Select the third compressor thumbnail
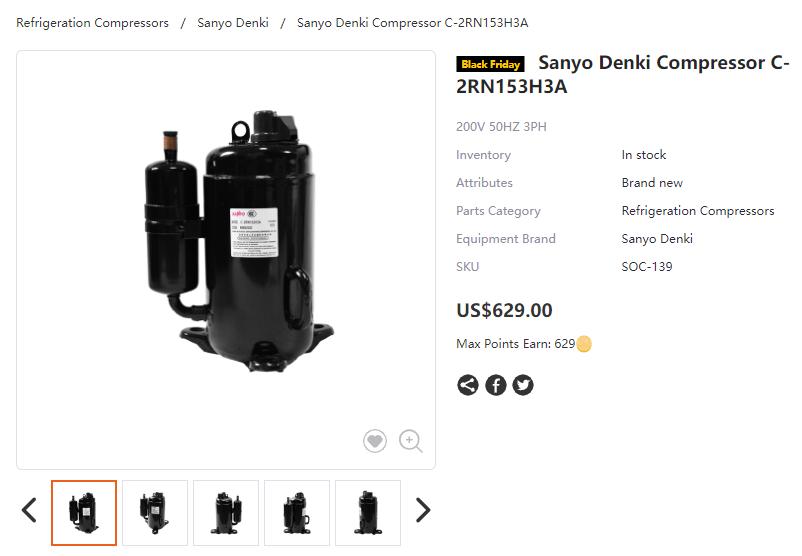This screenshot has height=556, width=802. [226, 513]
